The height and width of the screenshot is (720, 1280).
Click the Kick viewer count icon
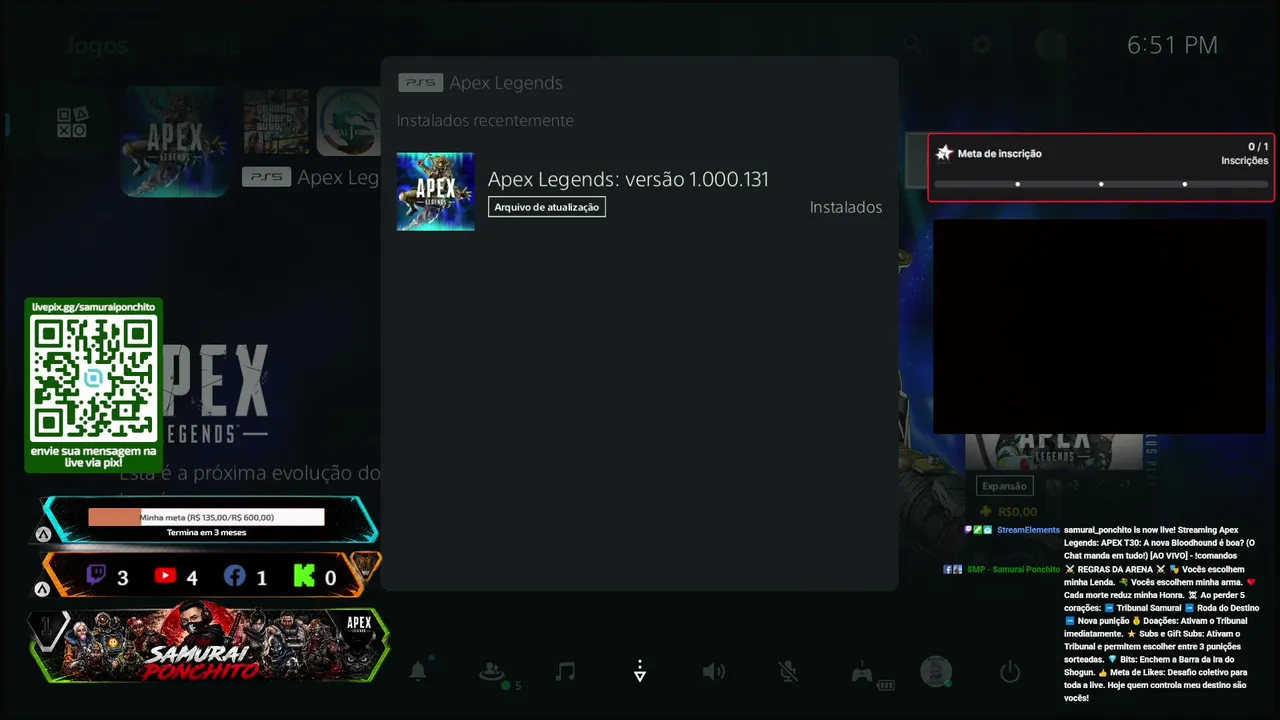click(304, 576)
